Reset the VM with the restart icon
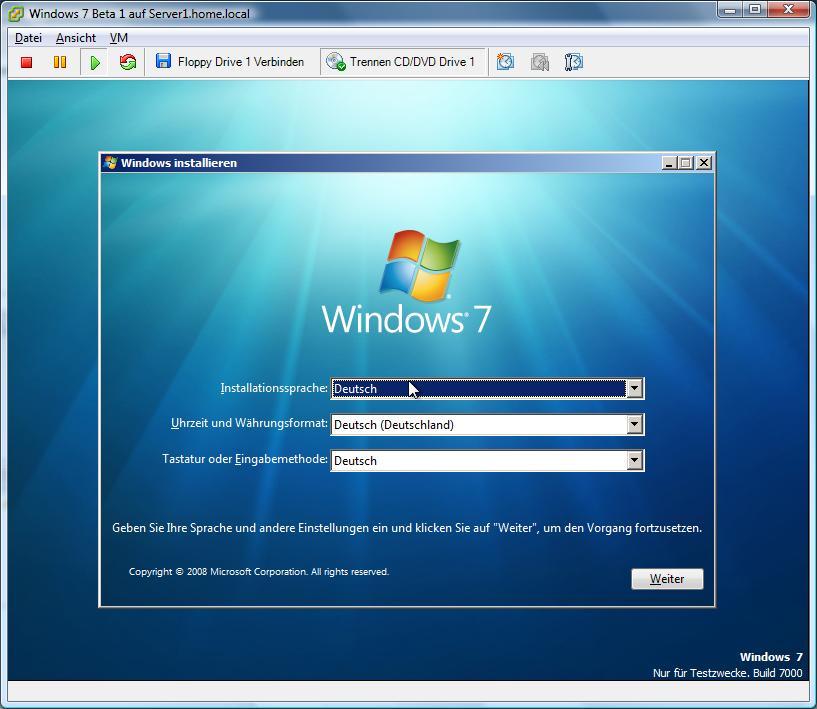Screen dimensions: 817x709 128,62
